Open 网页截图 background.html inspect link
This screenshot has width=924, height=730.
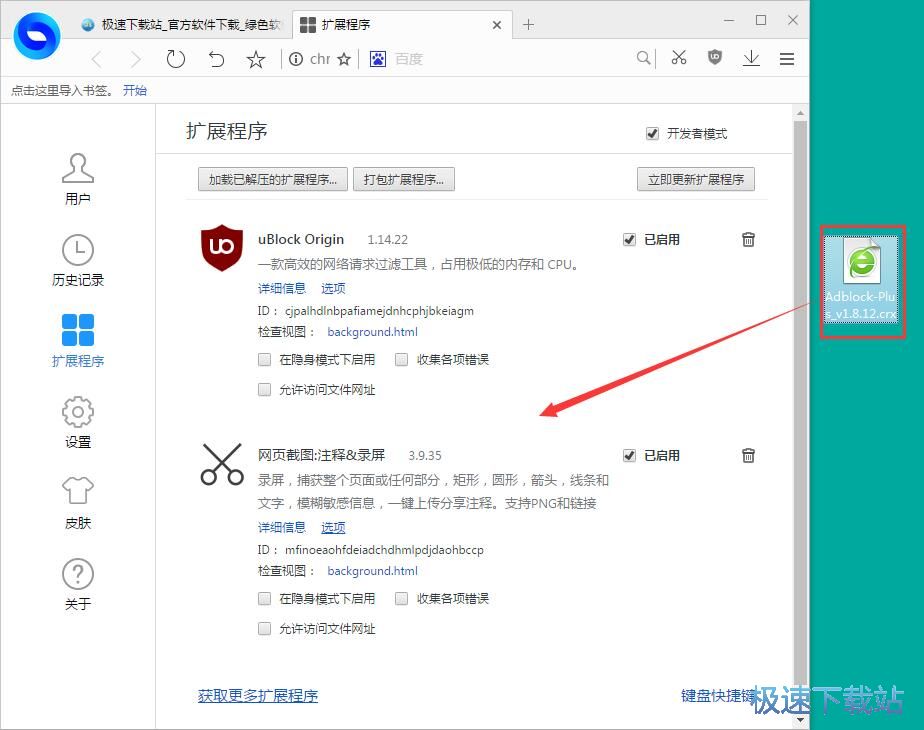[x=372, y=571]
